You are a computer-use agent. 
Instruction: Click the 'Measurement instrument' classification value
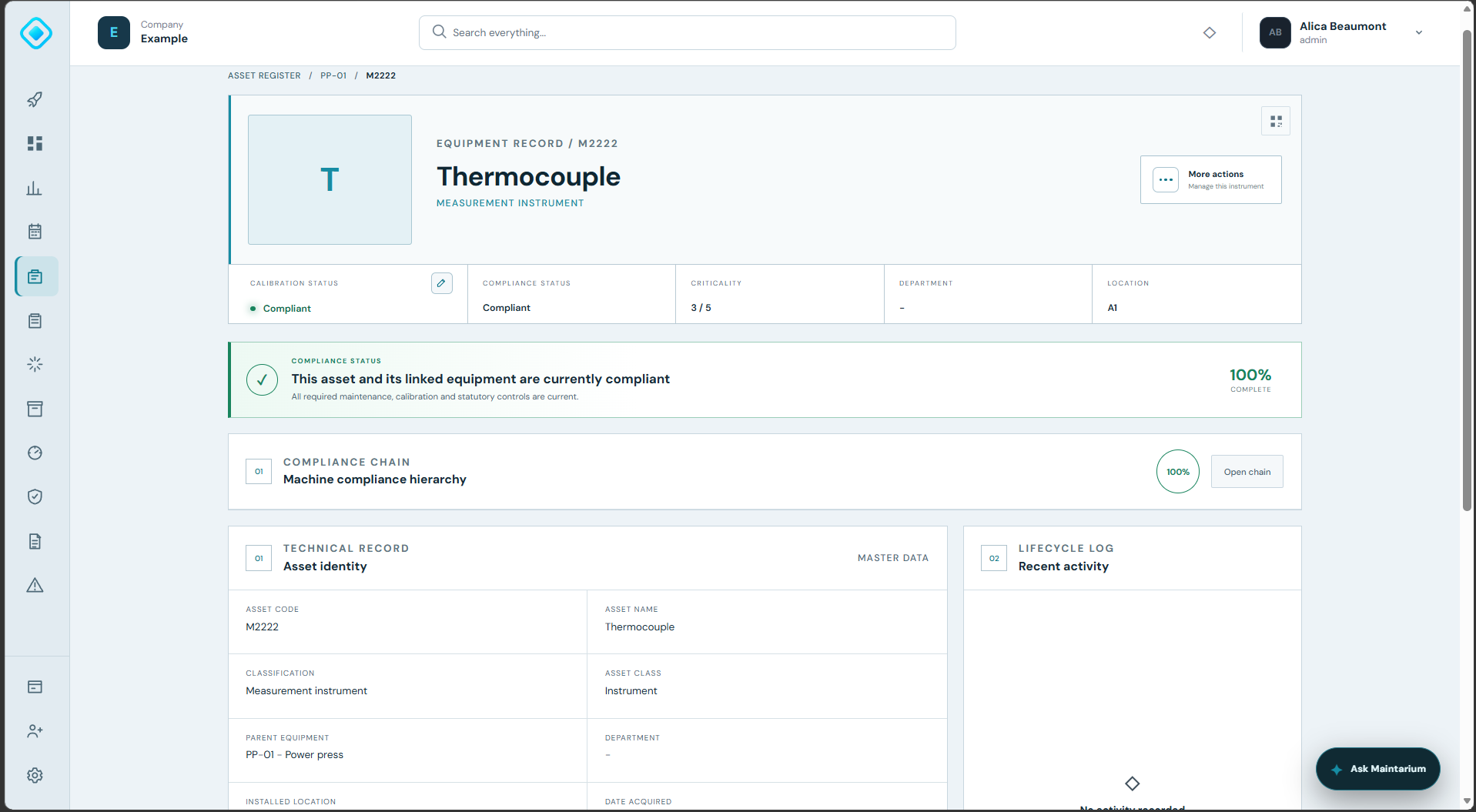[306, 691]
